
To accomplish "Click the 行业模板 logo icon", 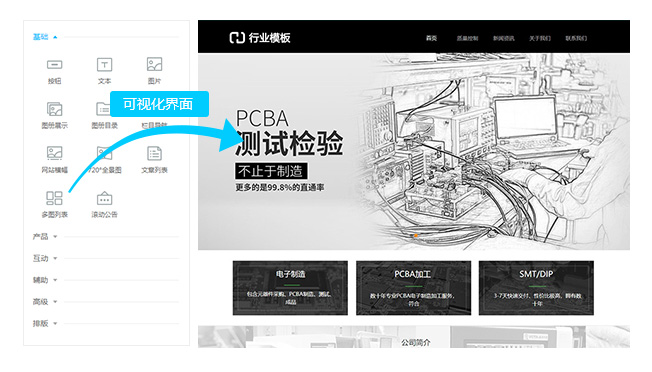I will click(x=237, y=38).
